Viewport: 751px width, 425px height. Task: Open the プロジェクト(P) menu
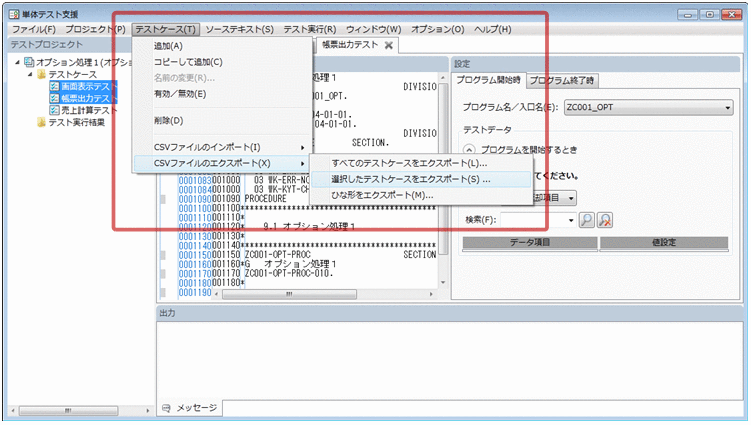(x=95, y=29)
